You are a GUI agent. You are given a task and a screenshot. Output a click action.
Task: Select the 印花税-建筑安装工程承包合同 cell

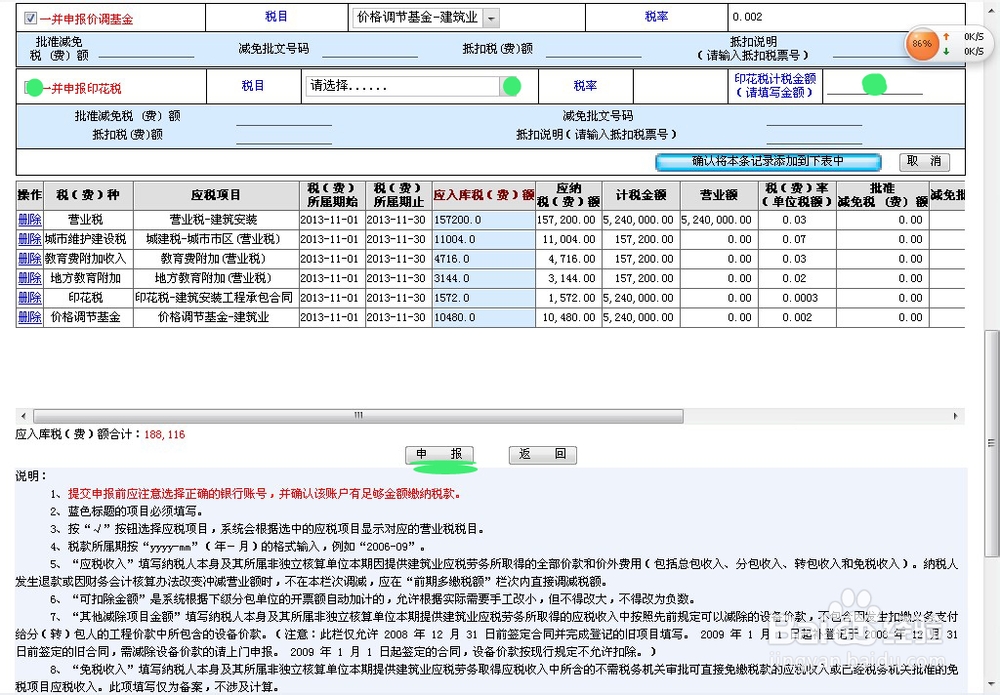point(216,298)
